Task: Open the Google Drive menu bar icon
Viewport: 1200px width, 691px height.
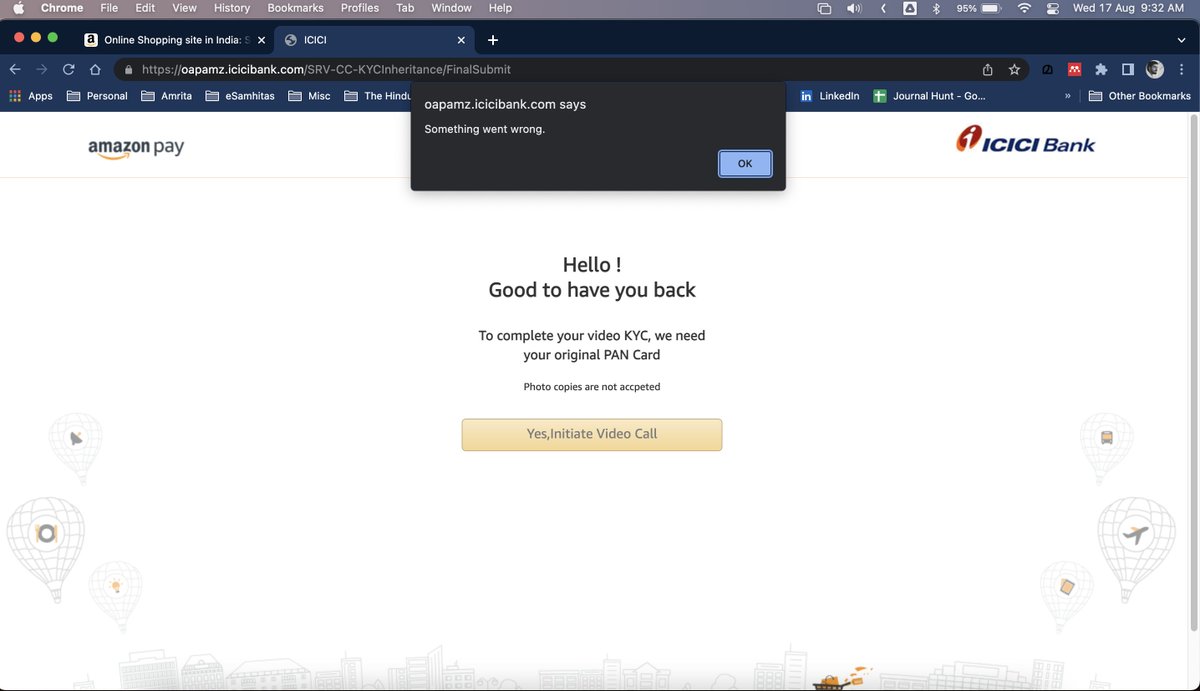Action: coord(910,8)
